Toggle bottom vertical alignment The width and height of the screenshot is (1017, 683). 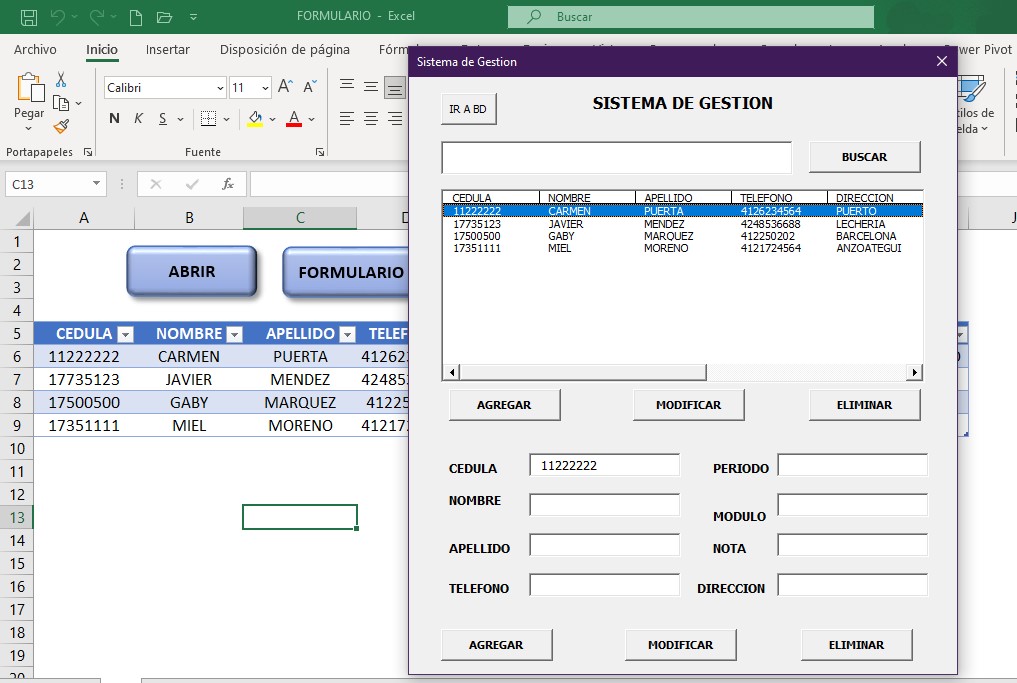[395, 87]
